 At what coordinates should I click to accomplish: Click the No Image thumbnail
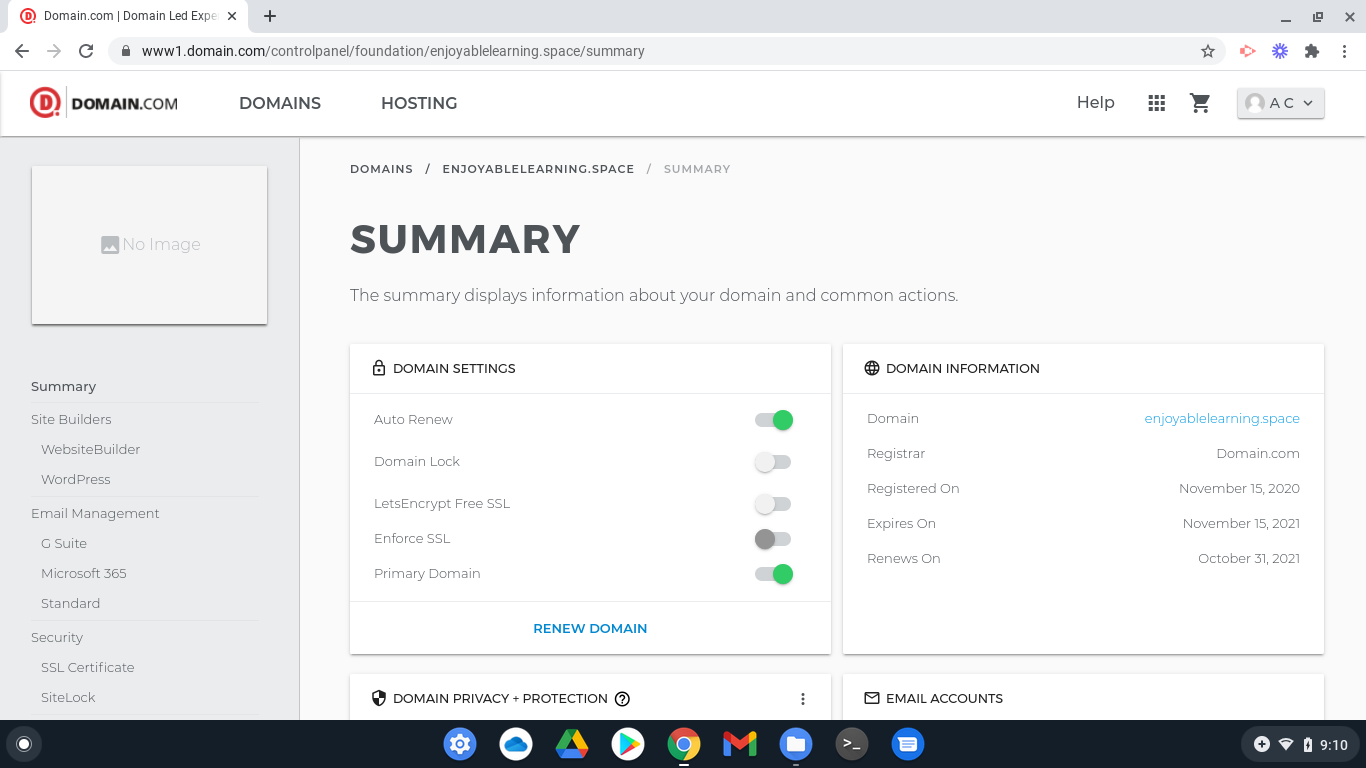(150, 245)
